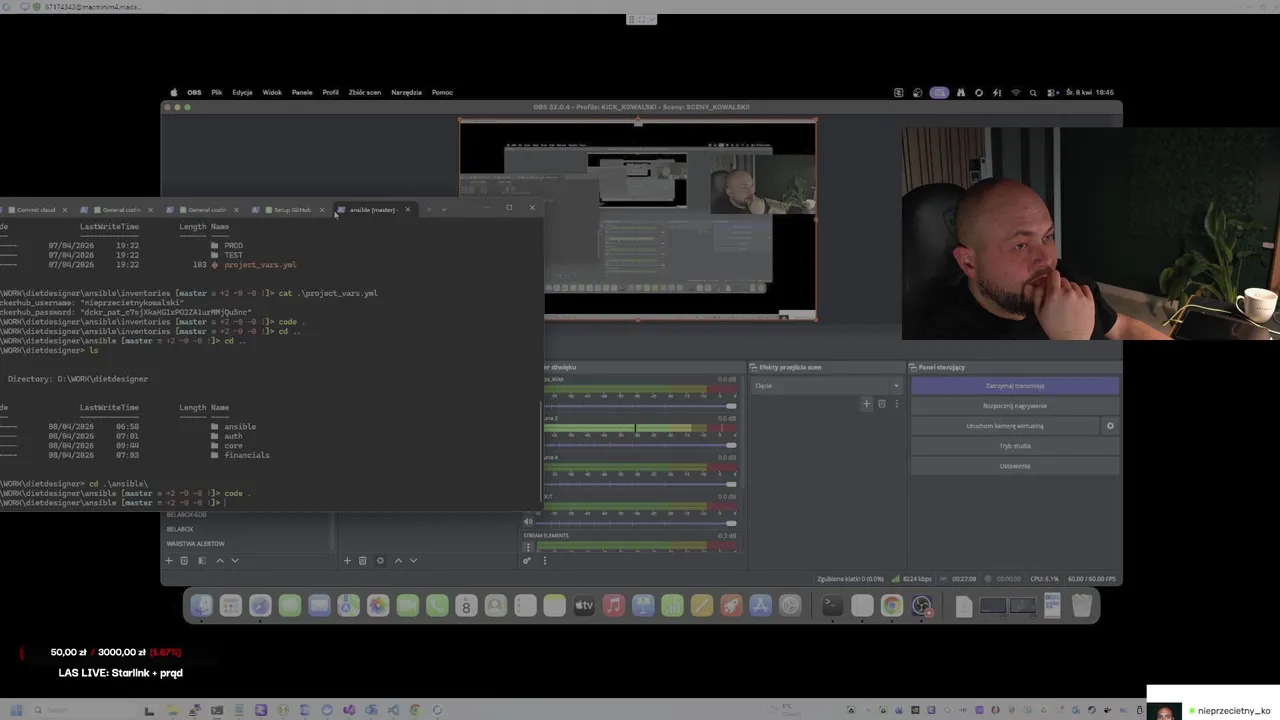This screenshot has width=1280, height=720.
Task: Add a new scene in OBS
Action: (x=169, y=561)
